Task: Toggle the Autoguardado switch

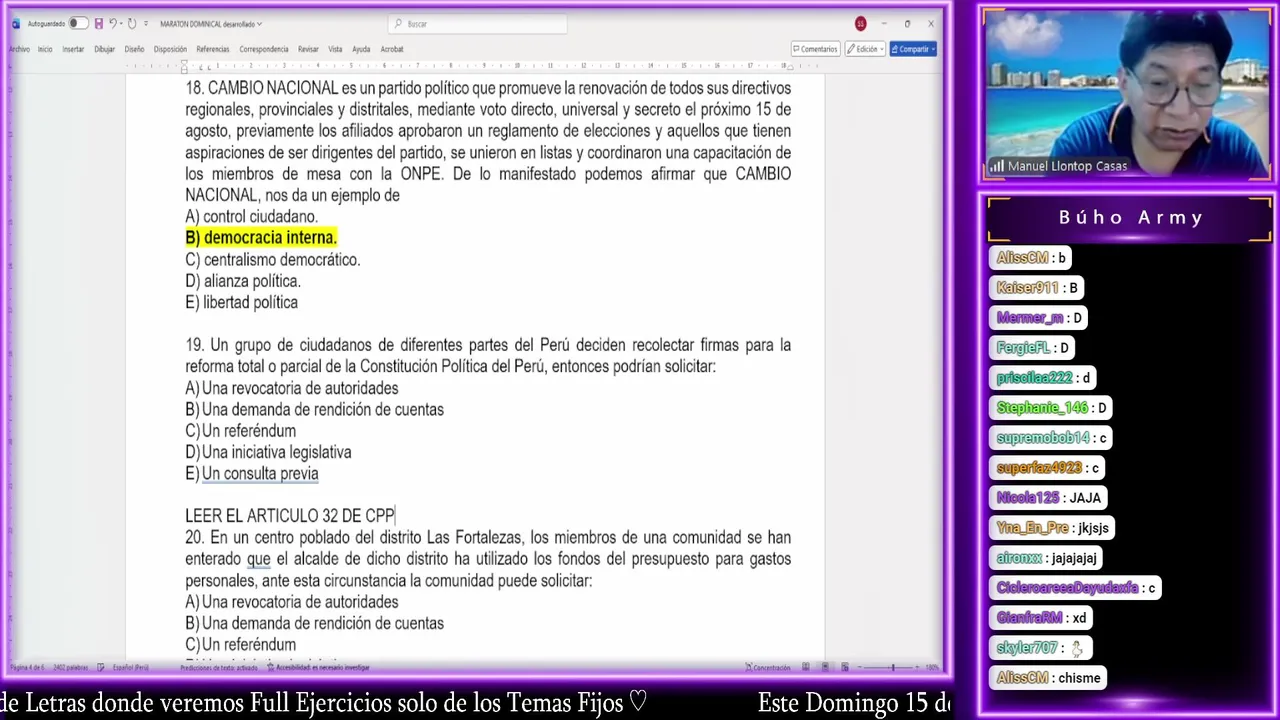Action: [x=77, y=24]
